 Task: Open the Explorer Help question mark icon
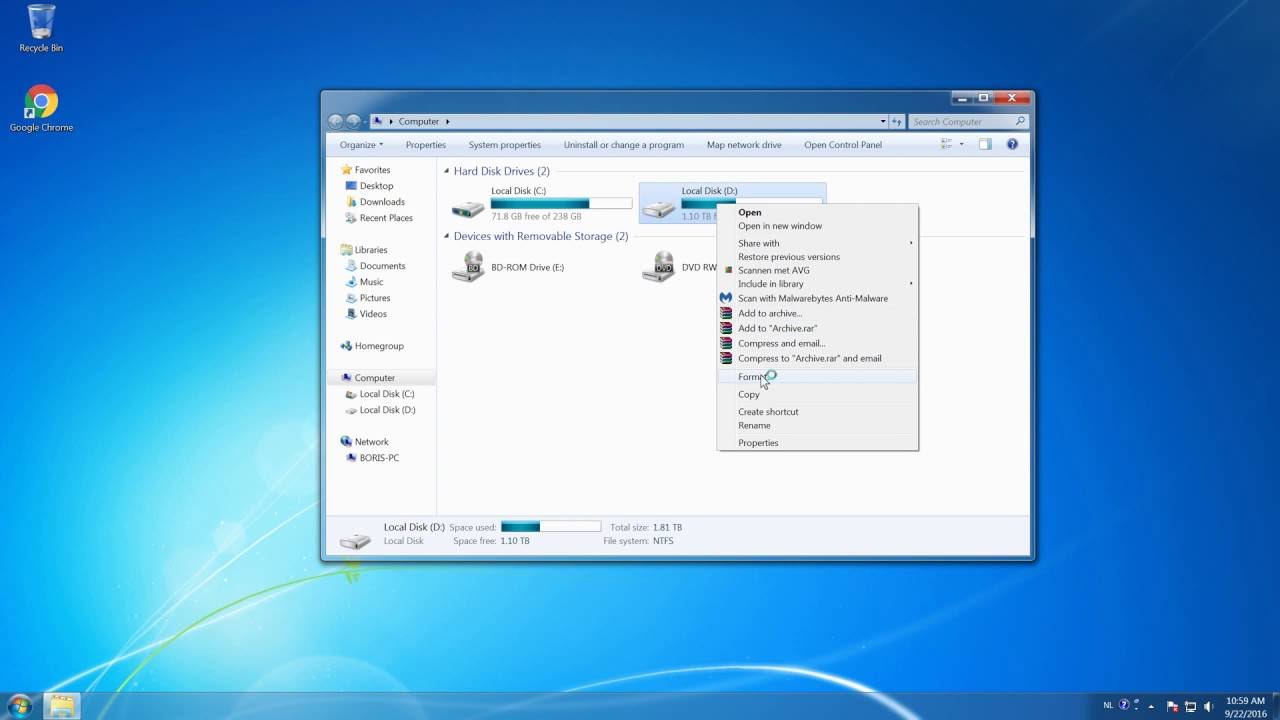pyautogui.click(x=1012, y=144)
